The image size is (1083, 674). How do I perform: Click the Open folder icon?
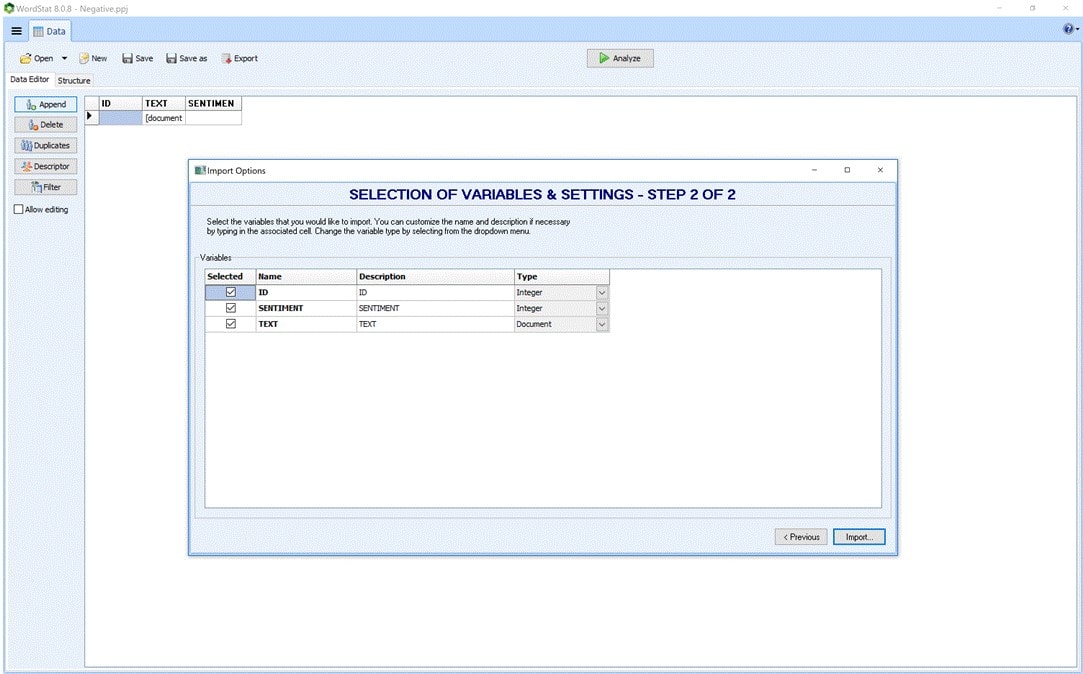point(26,58)
